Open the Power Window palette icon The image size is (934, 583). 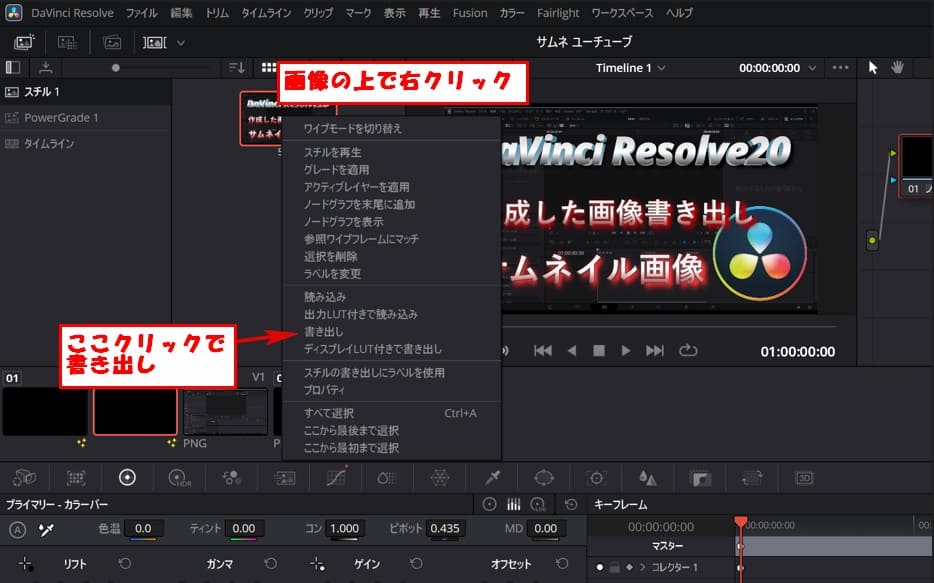click(x=544, y=478)
